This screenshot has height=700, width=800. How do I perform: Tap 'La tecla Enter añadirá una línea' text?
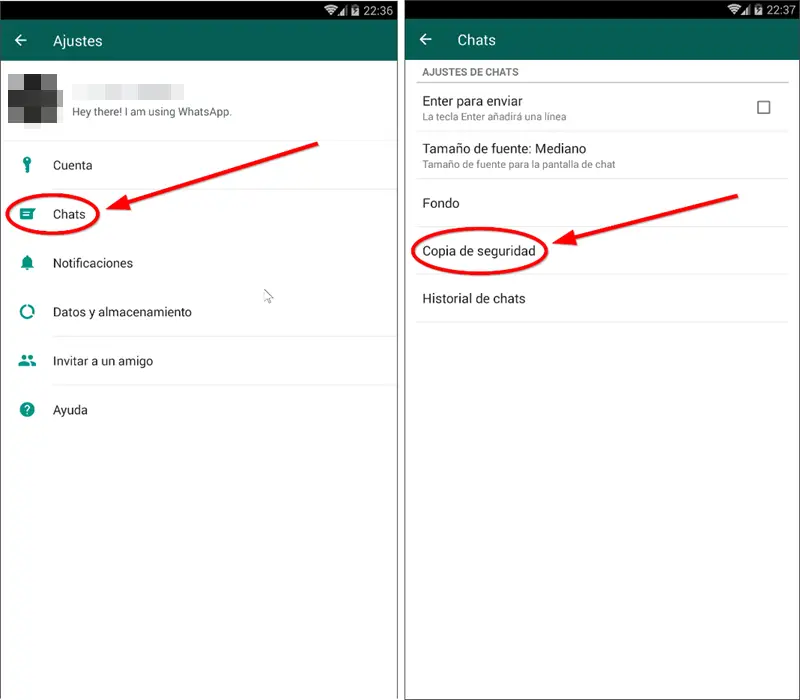494,117
